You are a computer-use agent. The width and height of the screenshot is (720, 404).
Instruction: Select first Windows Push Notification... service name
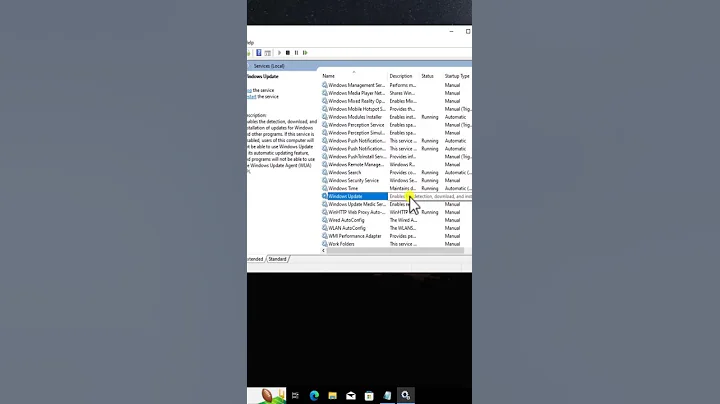pyautogui.click(x=357, y=141)
